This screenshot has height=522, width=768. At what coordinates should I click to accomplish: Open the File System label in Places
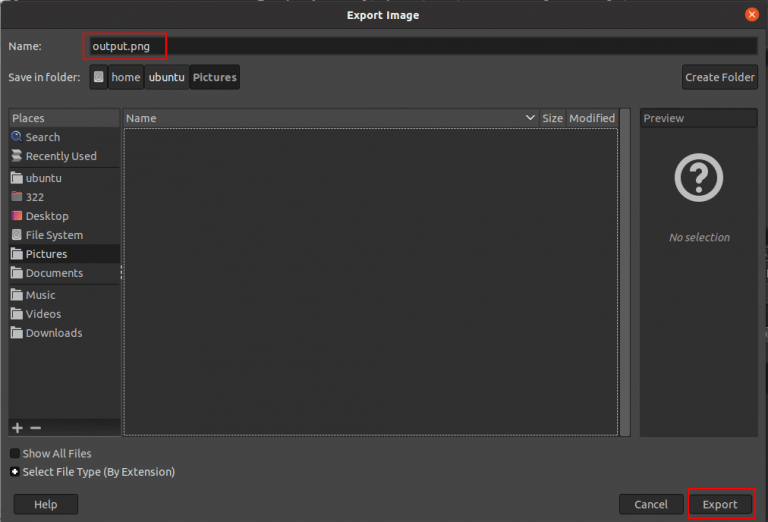(x=54, y=235)
